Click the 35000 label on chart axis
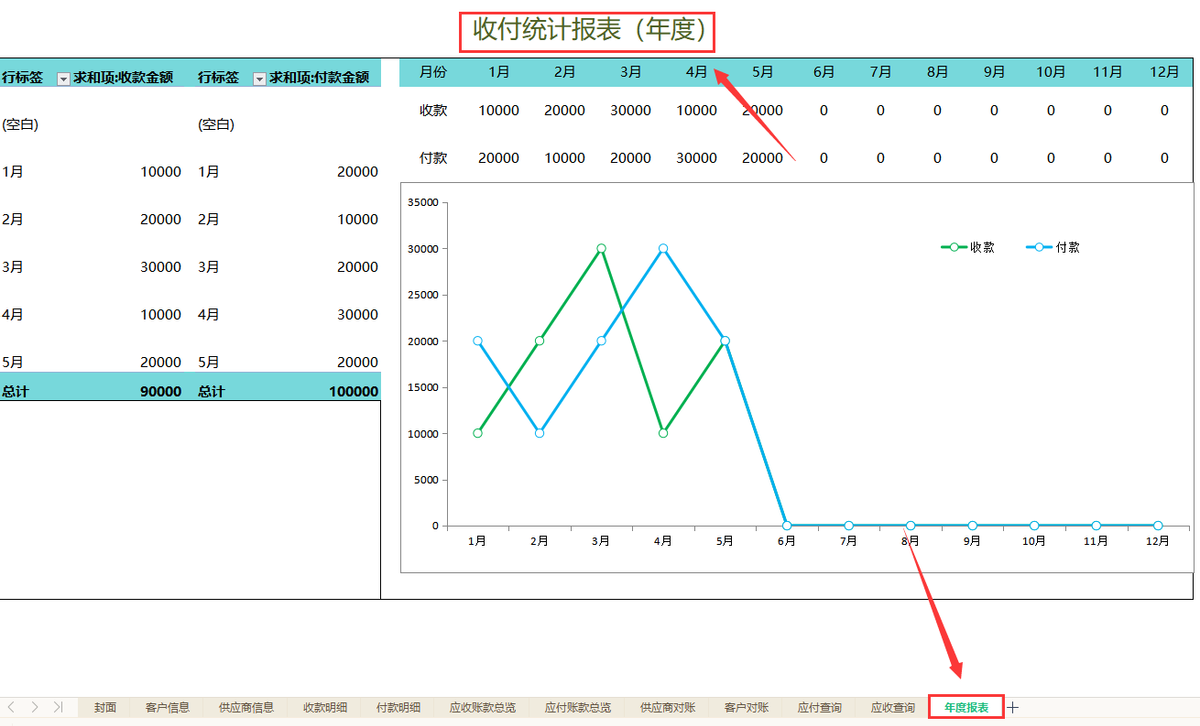Image resolution: width=1200 pixels, height=726 pixels. [x=424, y=202]
